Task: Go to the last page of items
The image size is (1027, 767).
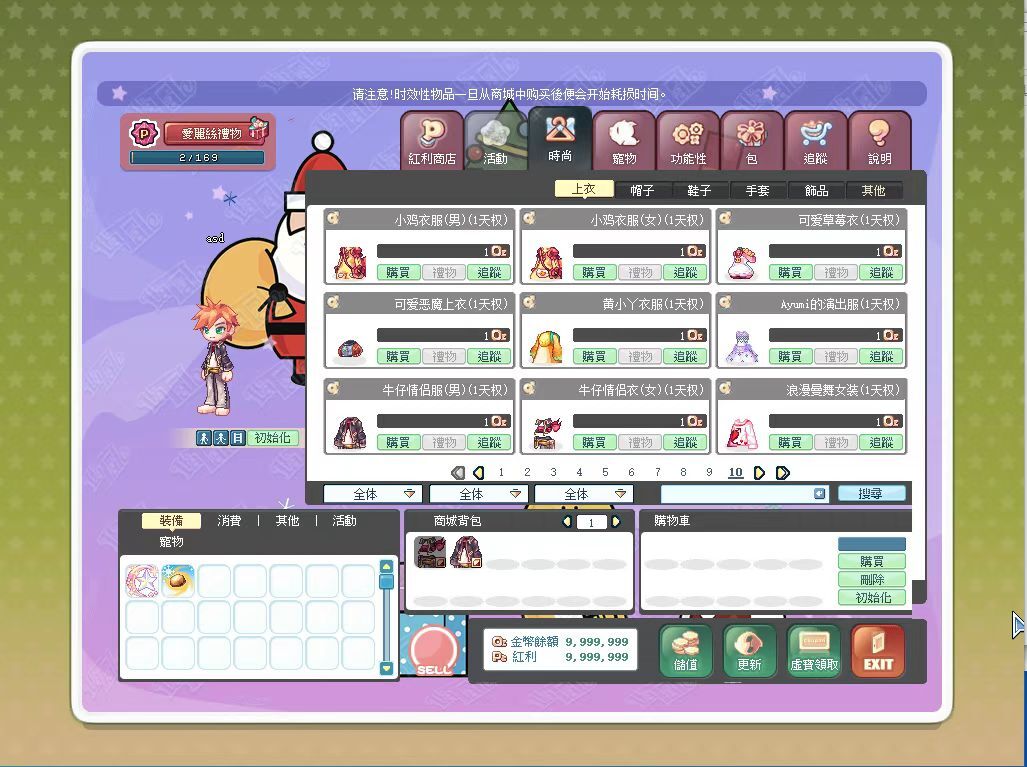Action: (783, 473)
